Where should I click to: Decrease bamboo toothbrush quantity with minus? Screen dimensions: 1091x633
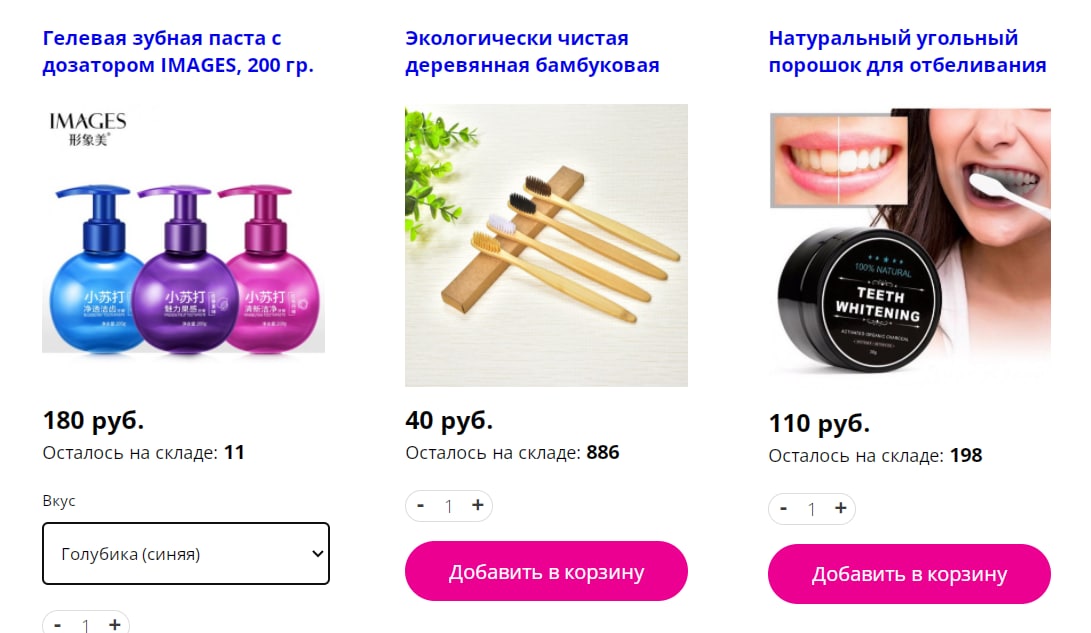tap(420, 506)
